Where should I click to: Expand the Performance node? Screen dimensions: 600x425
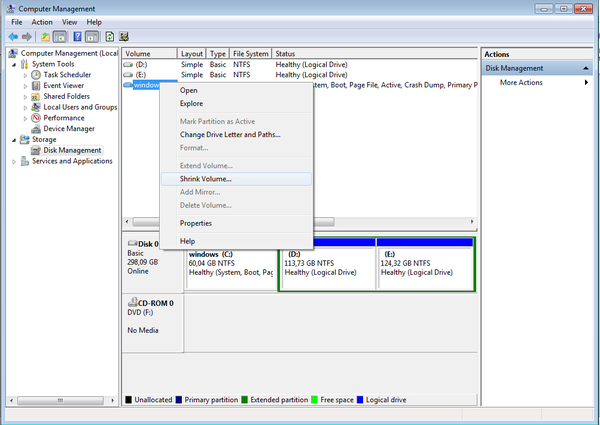click(25, 118)
